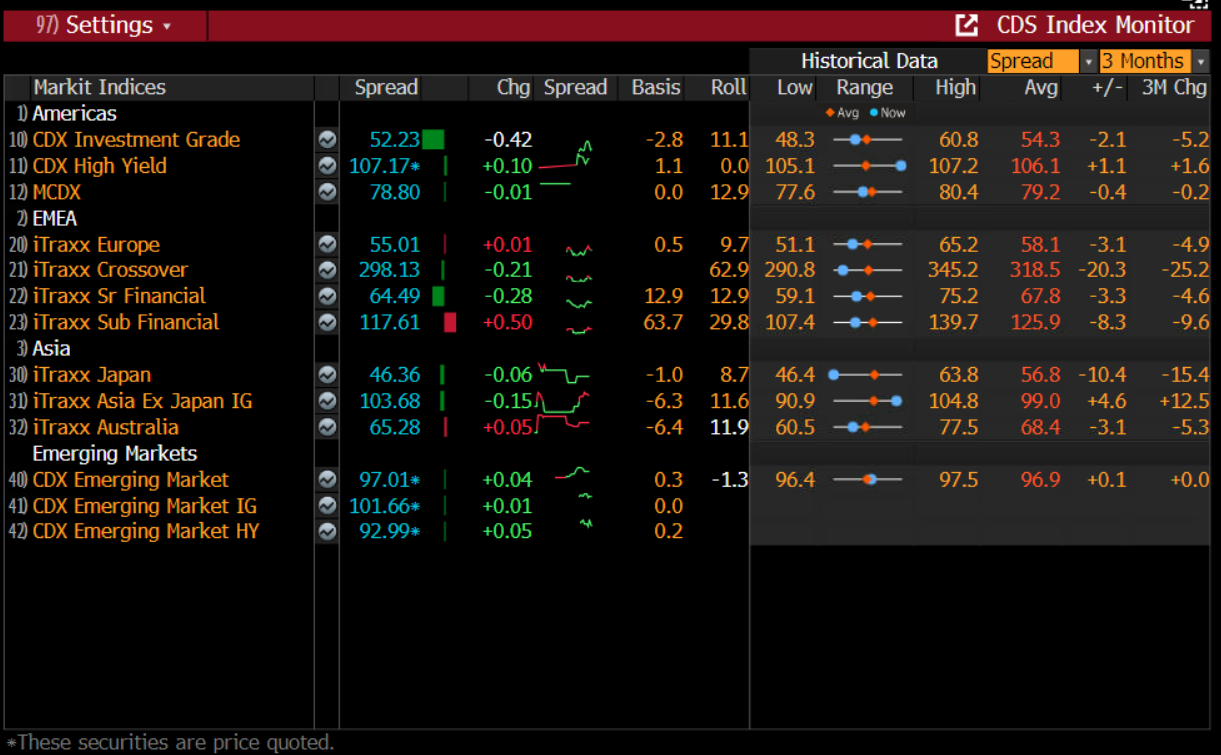Viewport: 1221px width, 755px height.
Task: Click the 3M Chg column header
Action: click(x=1174, y=88)
